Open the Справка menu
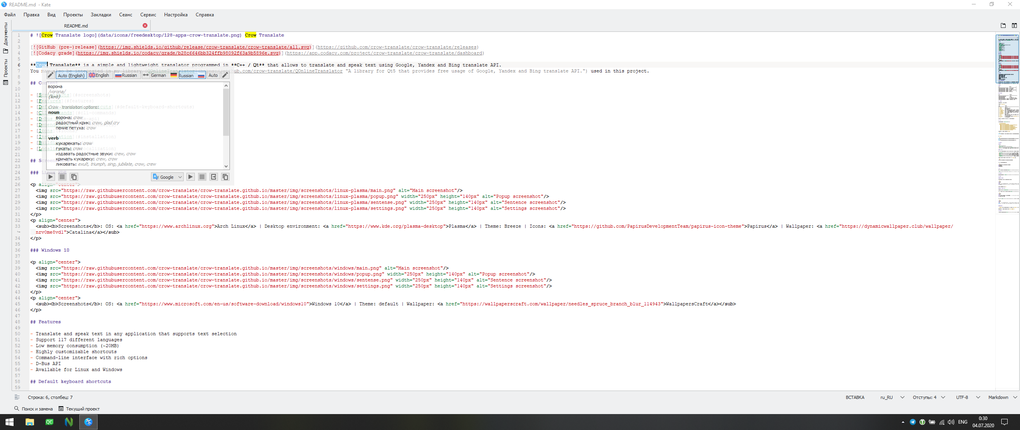 [204, 14]
